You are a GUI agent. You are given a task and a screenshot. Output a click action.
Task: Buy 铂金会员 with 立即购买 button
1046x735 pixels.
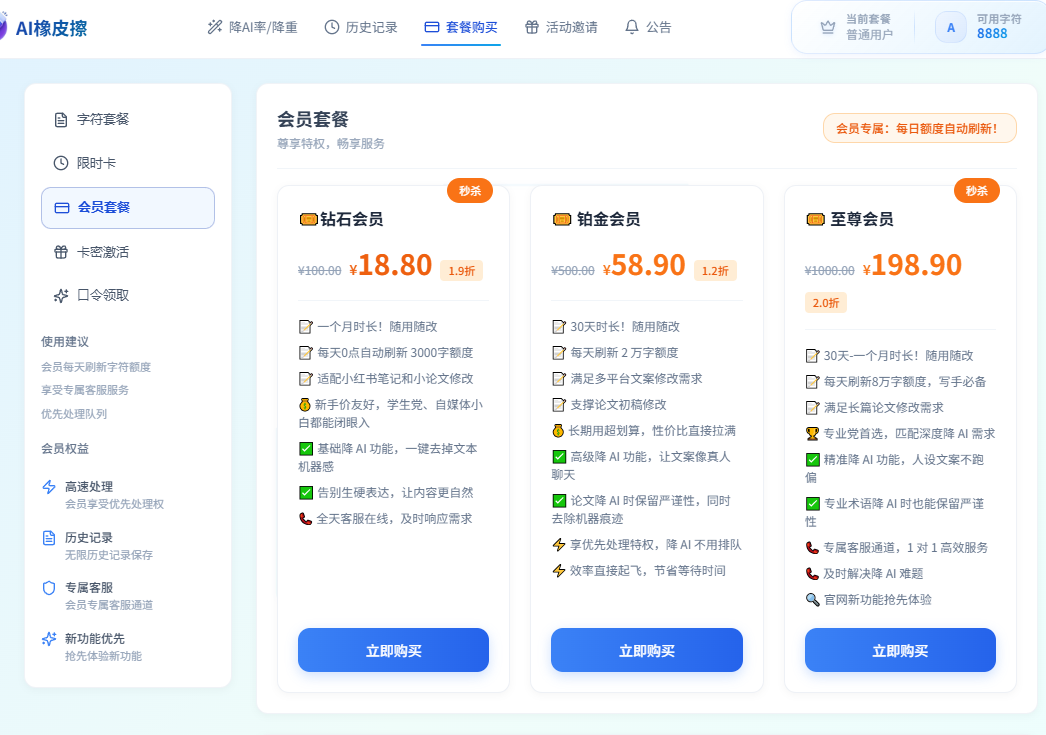pyautogui.click(x=646, y=650)
